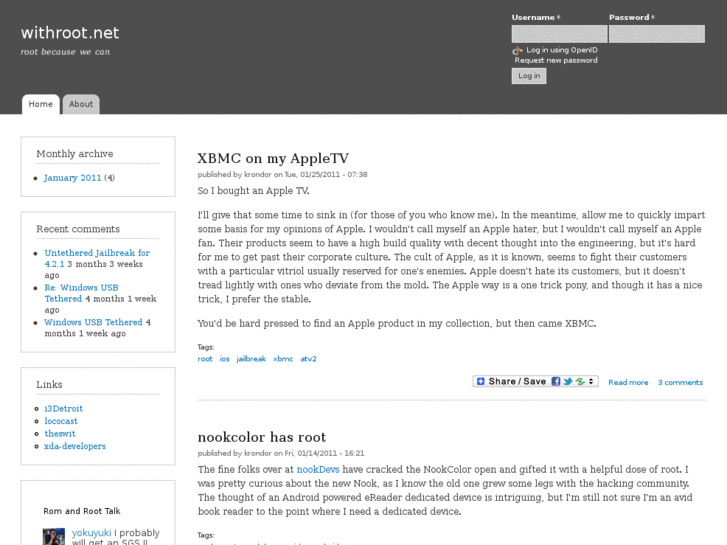Image resolution: width=727 pixels, height=545 pixels.
Task: Open yokuyuki's avatar thumbnail
Action: coord(54,537)
